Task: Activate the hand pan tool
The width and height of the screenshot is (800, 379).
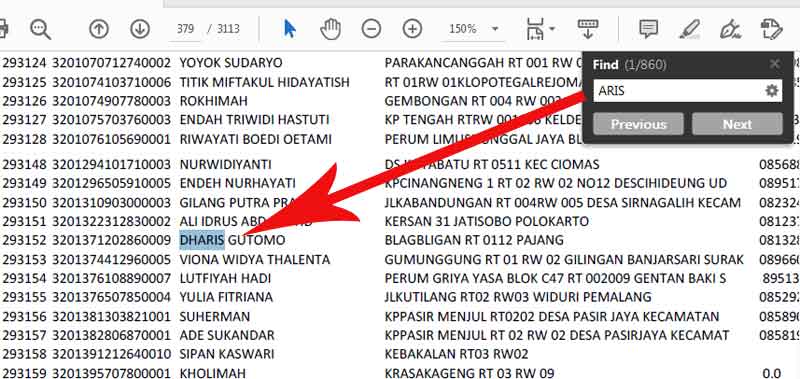Action: pyautogui.click(x=331, y=29)
